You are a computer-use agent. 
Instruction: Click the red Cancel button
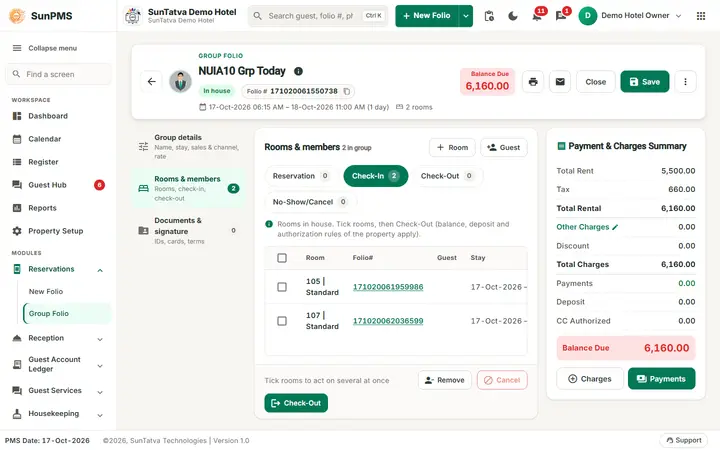pyautogui.click(x=502, y=380)
